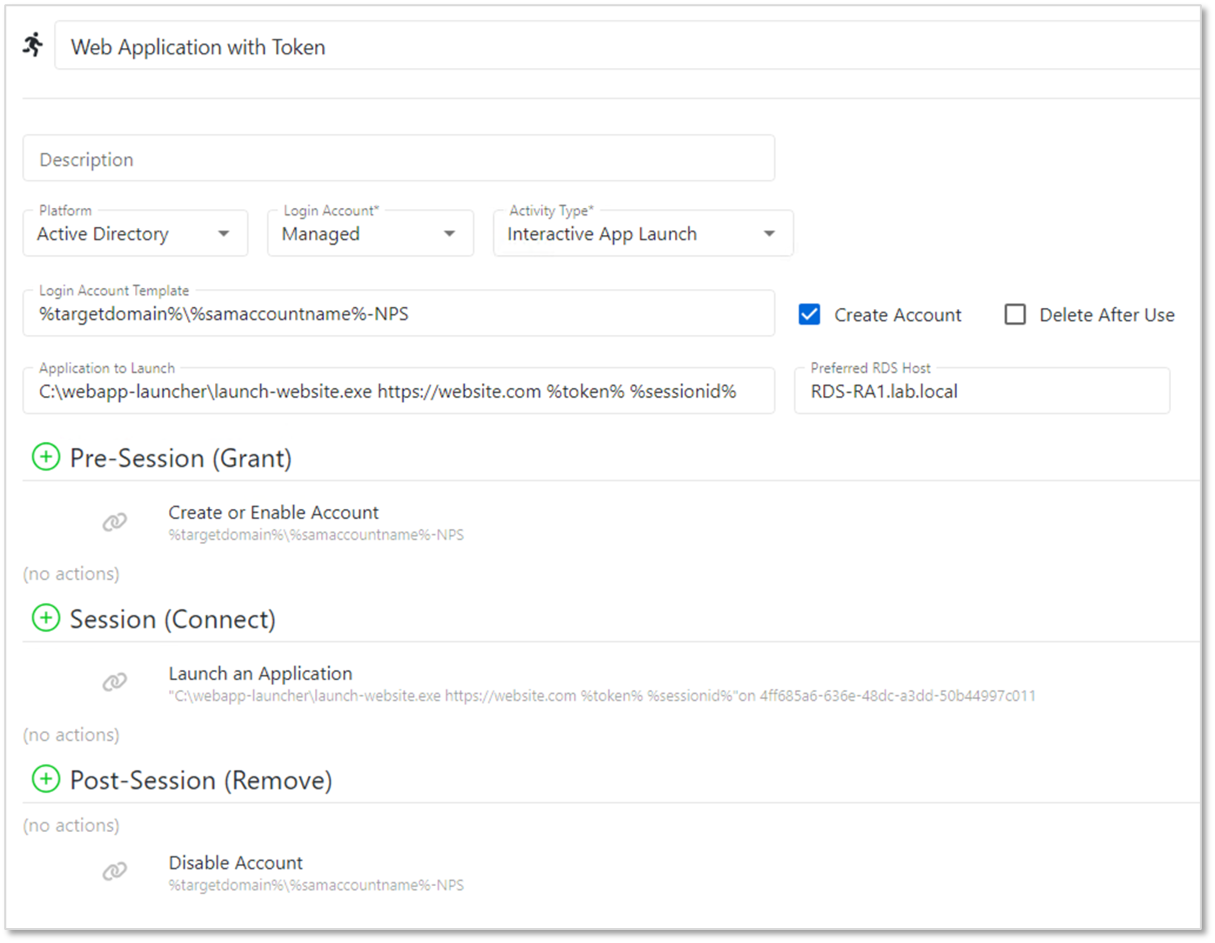This screenshot has height=943, width=1215.
Task: Edit the Application to Launch field
Action: [x=399, y=390]
